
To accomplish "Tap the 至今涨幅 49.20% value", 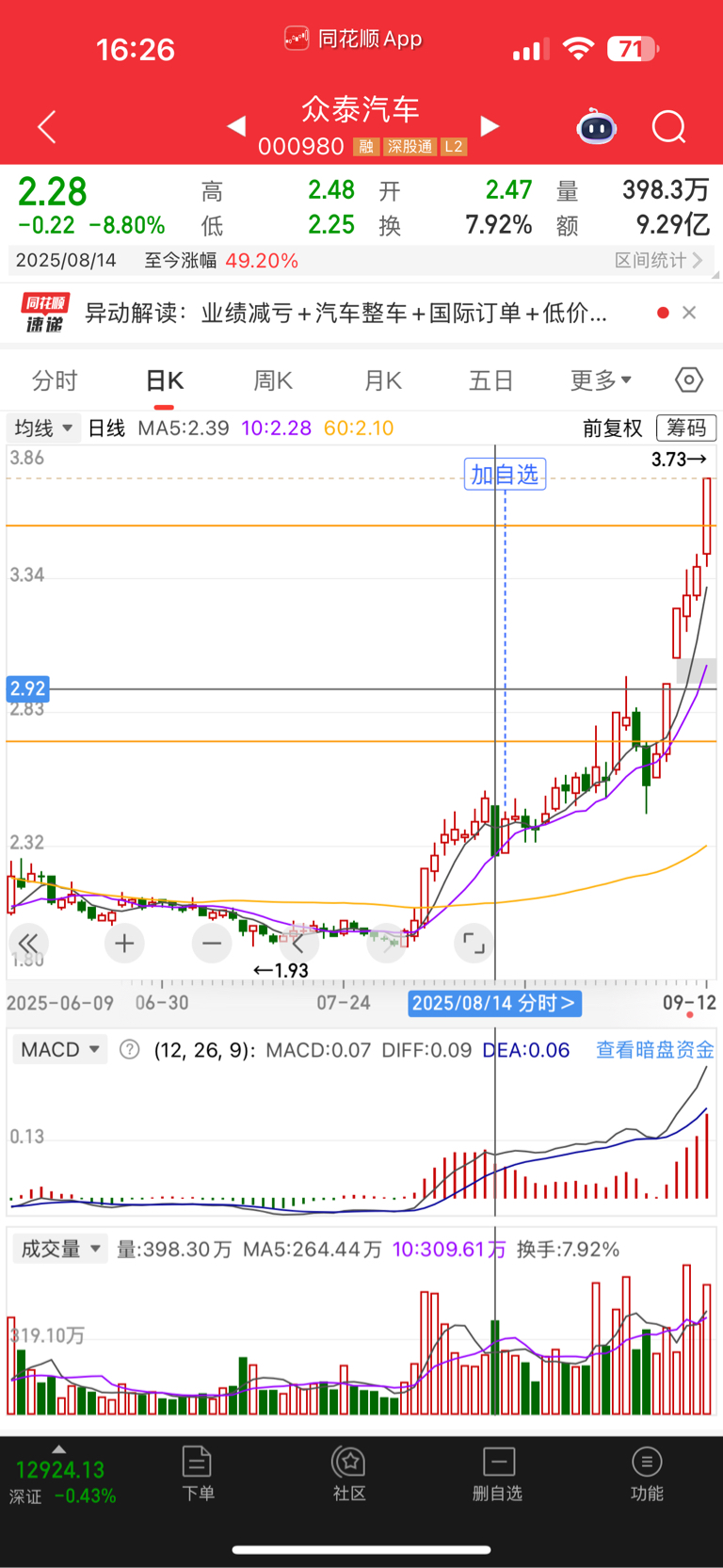I will [262, 261].
